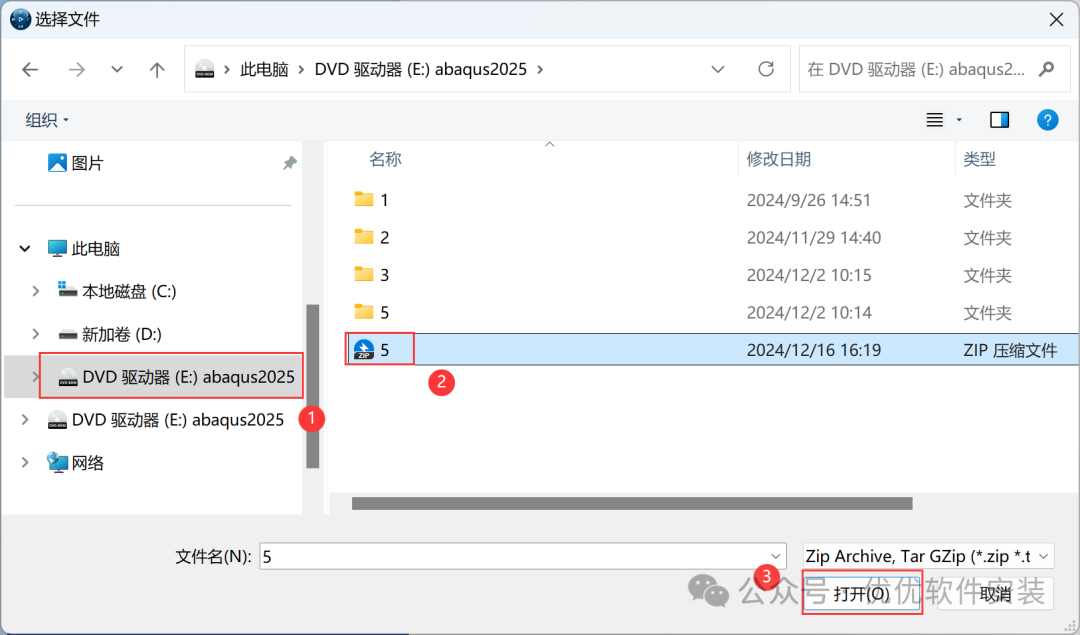
Task: Open Help via the question mark icon
Action: (x=1047, y=119)
